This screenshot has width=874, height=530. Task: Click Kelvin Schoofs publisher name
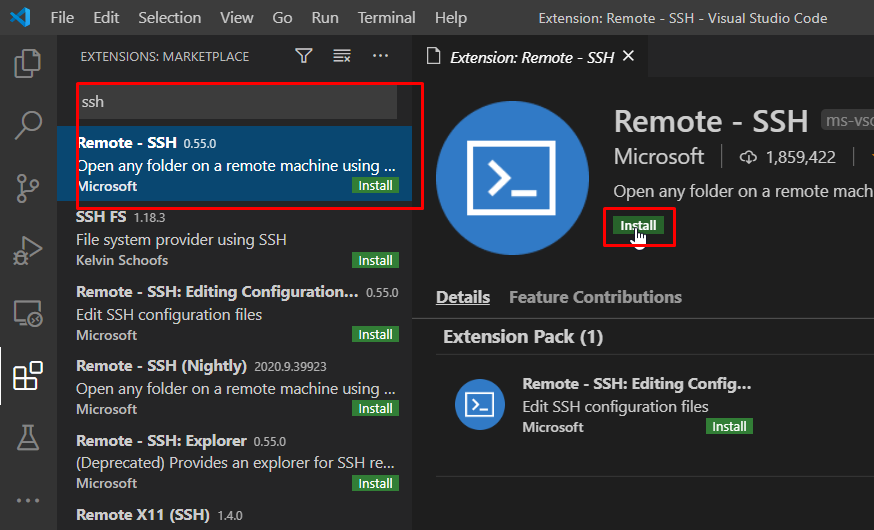click(122, 260)
